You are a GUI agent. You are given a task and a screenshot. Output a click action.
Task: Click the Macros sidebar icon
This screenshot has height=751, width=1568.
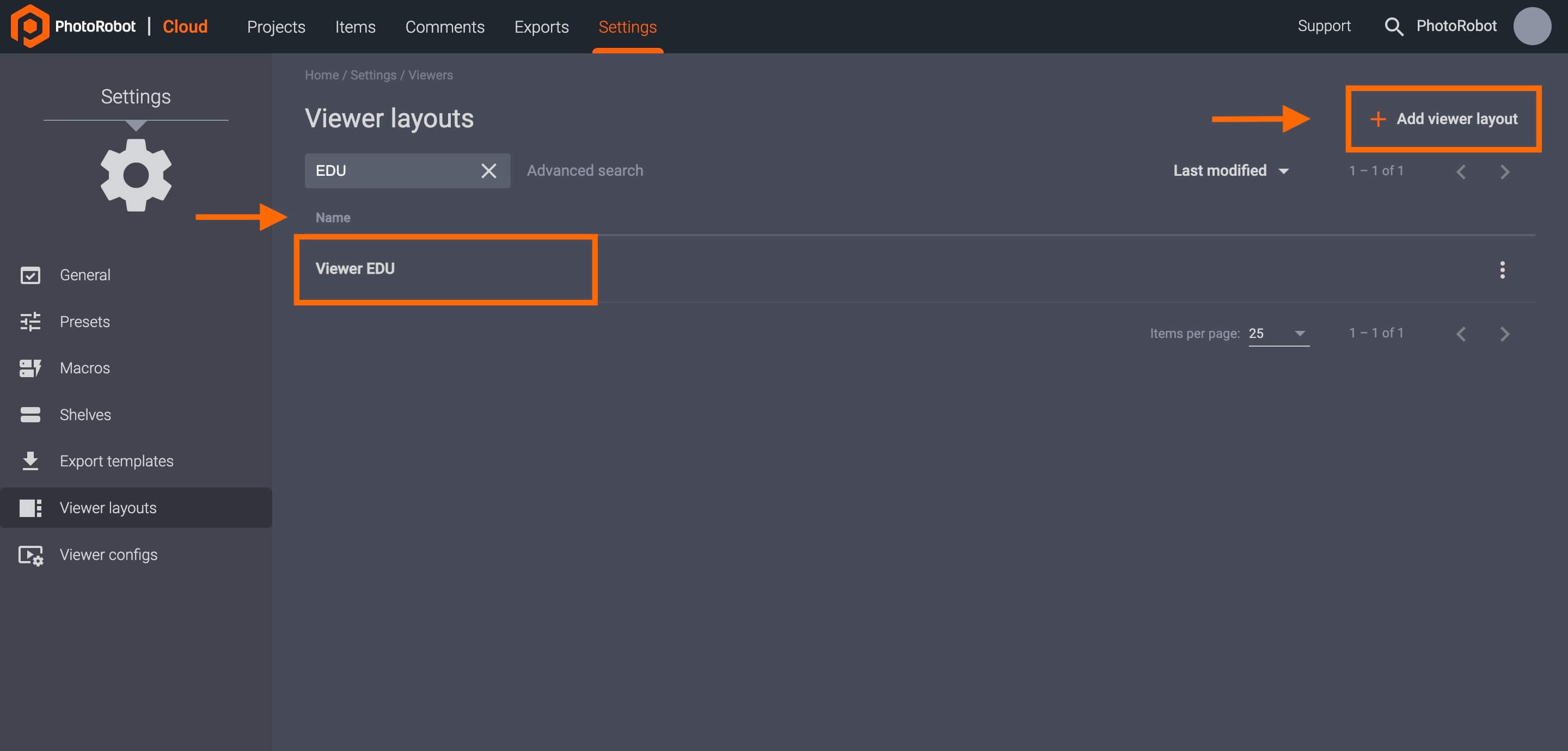(x=30, y=367)
